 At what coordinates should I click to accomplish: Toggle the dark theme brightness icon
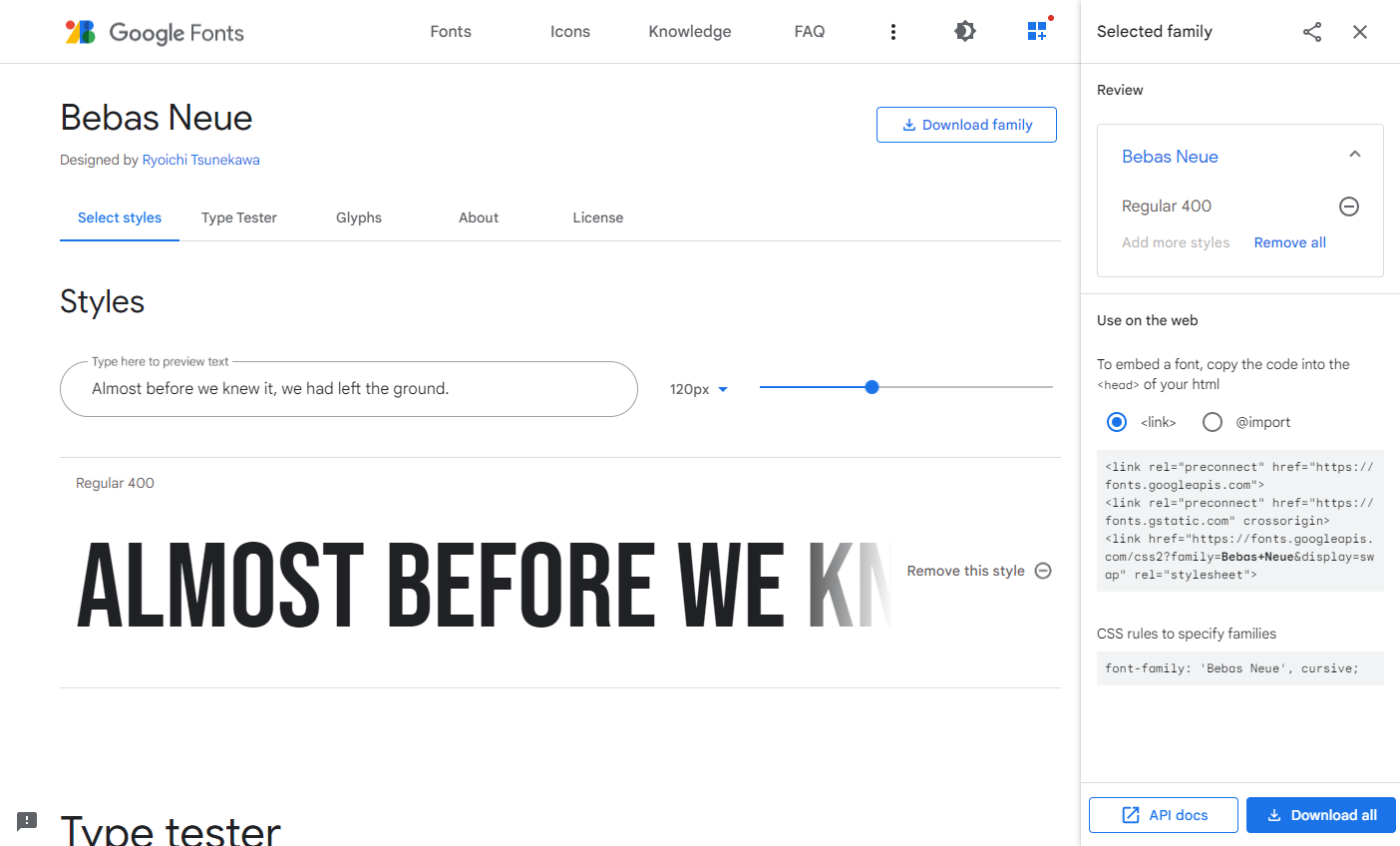tap(965, 31)
